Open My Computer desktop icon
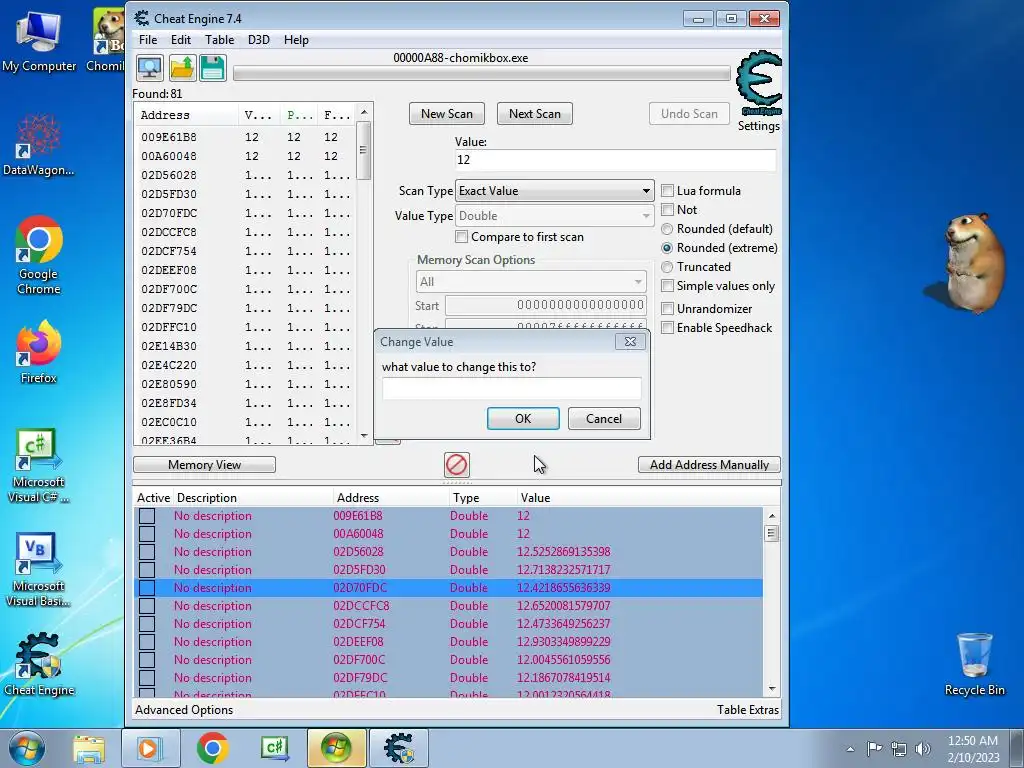 (x=39, y=40)
